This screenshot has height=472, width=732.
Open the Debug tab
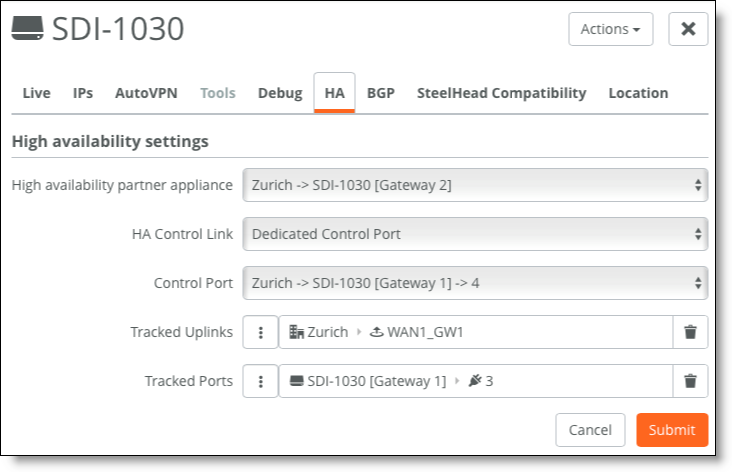click(280, 93)
